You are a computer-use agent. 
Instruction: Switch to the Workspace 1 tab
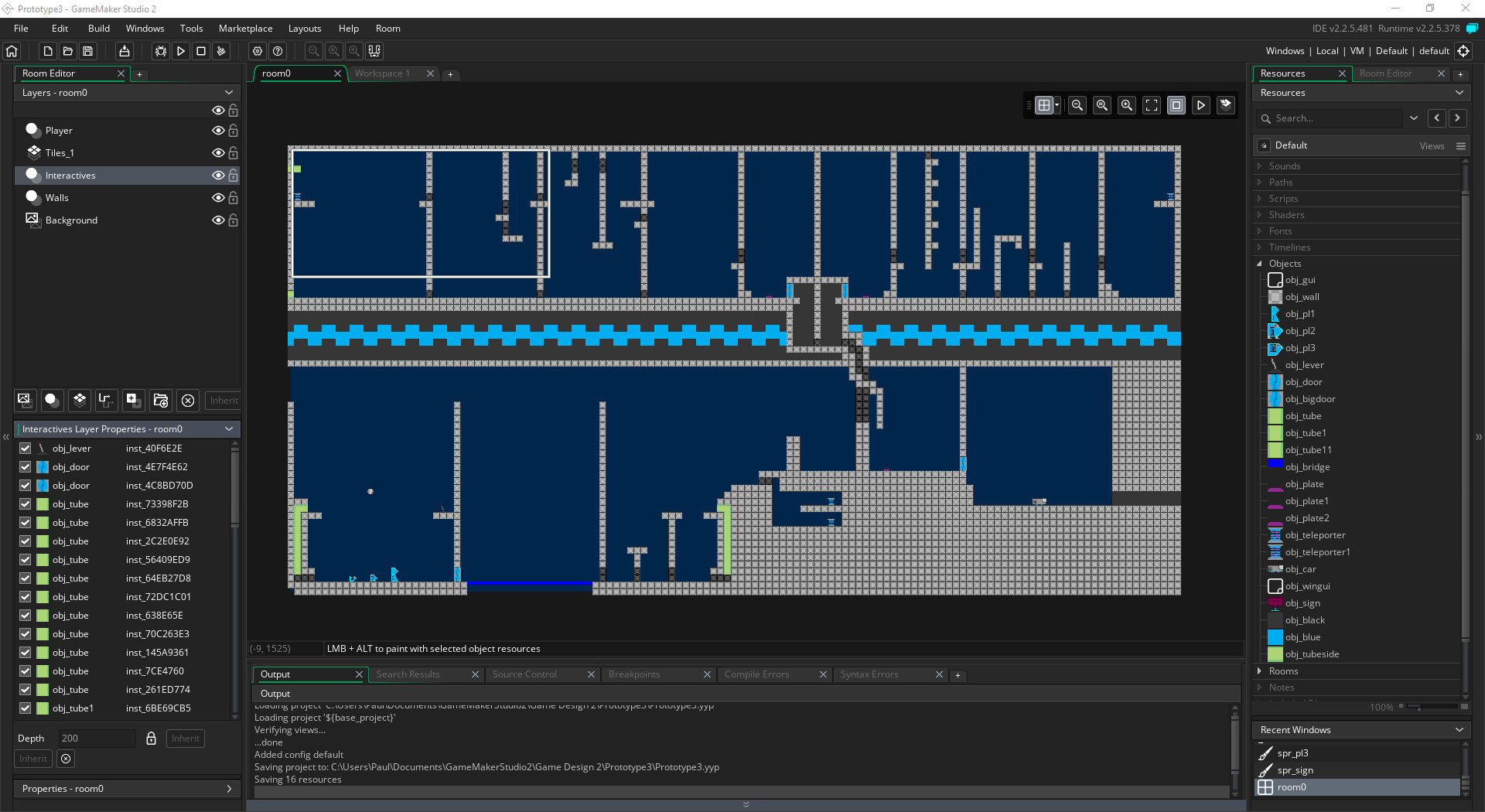(382, 73)
